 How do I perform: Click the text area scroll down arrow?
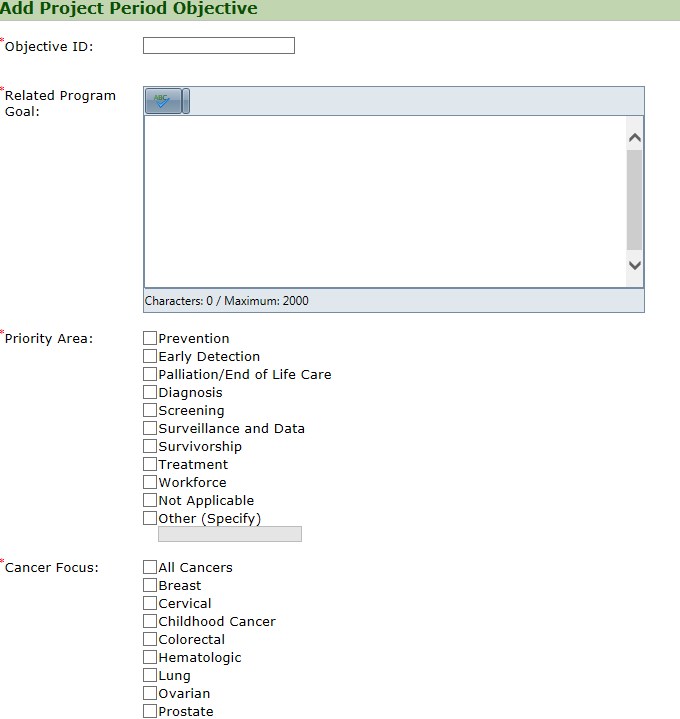pos(635,265)
